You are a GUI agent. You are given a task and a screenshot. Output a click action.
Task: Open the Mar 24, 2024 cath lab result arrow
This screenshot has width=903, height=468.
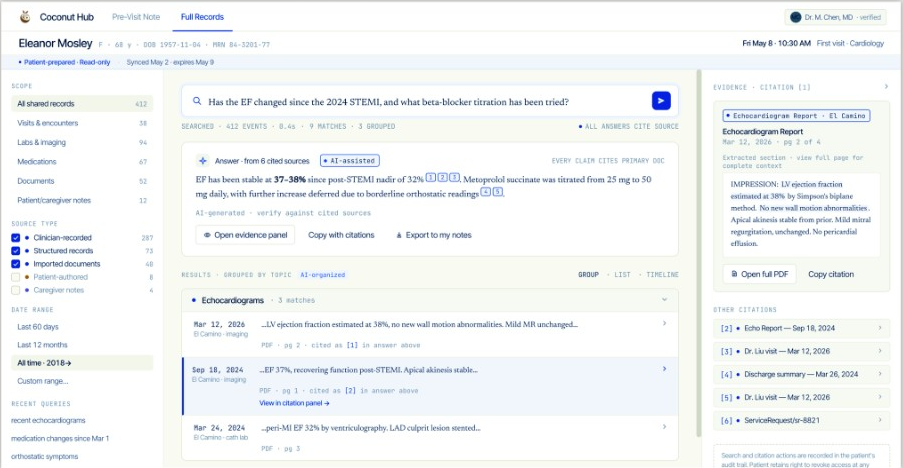(664, 427)
